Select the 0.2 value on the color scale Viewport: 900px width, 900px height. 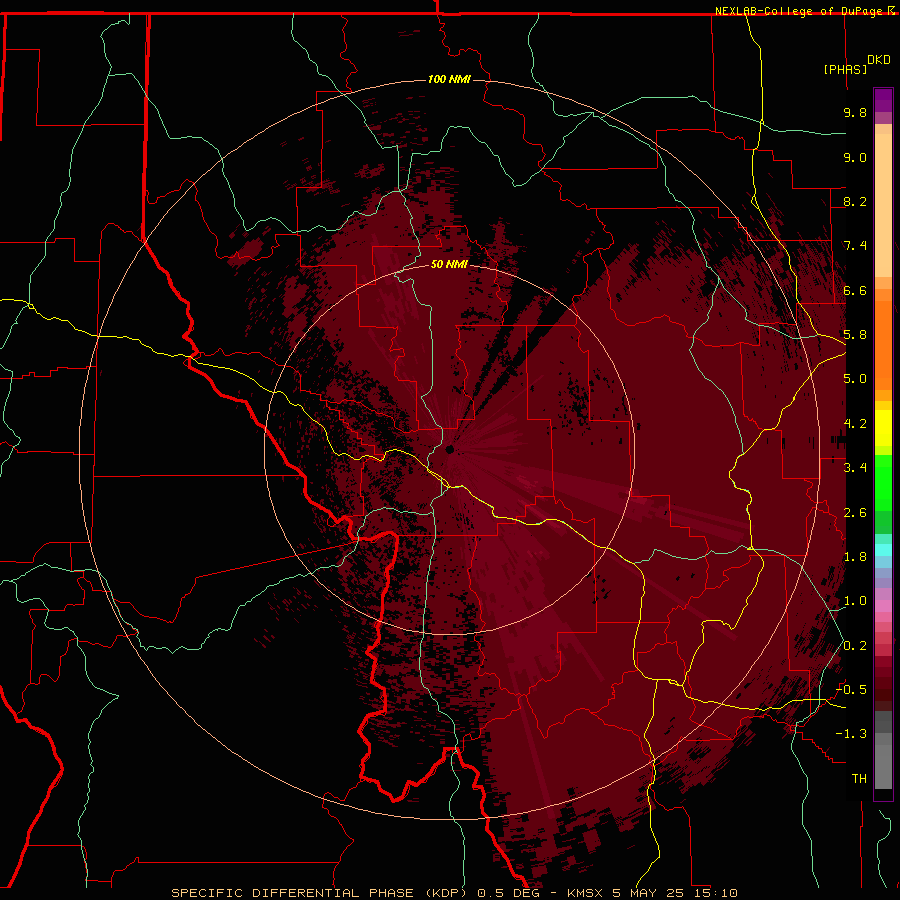coord(855,646)
